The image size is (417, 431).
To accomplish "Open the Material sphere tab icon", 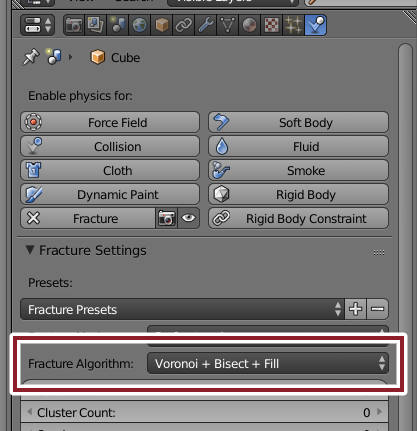I will (249, 25).
